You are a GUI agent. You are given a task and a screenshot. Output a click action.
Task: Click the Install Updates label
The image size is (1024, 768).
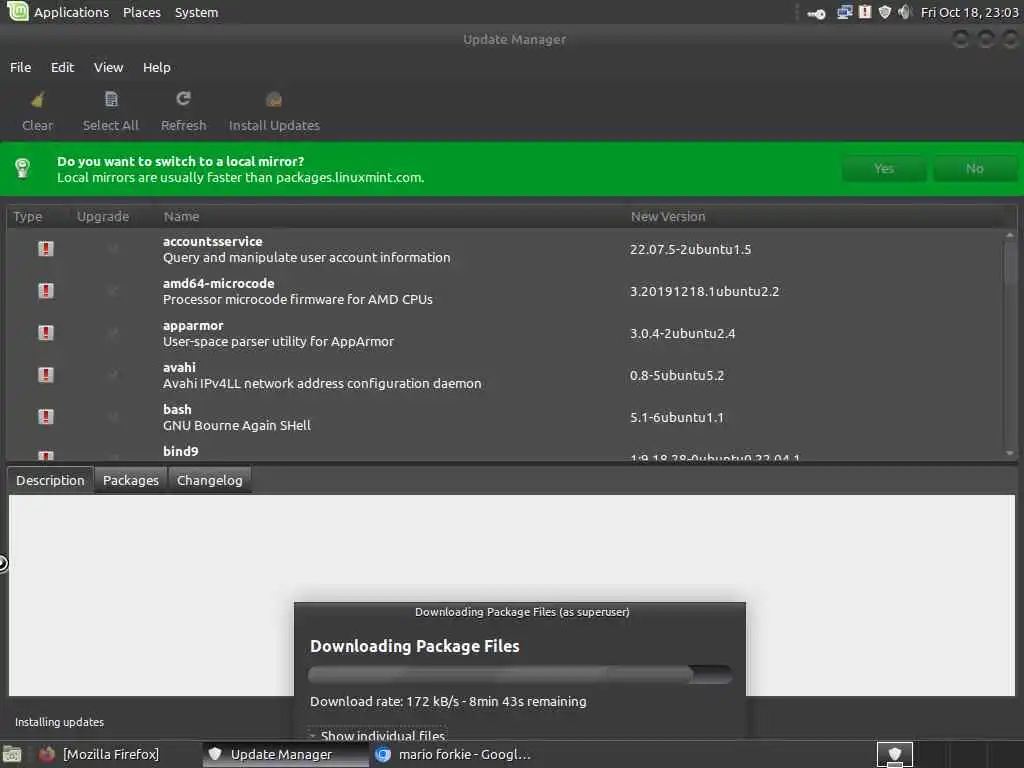274,125
